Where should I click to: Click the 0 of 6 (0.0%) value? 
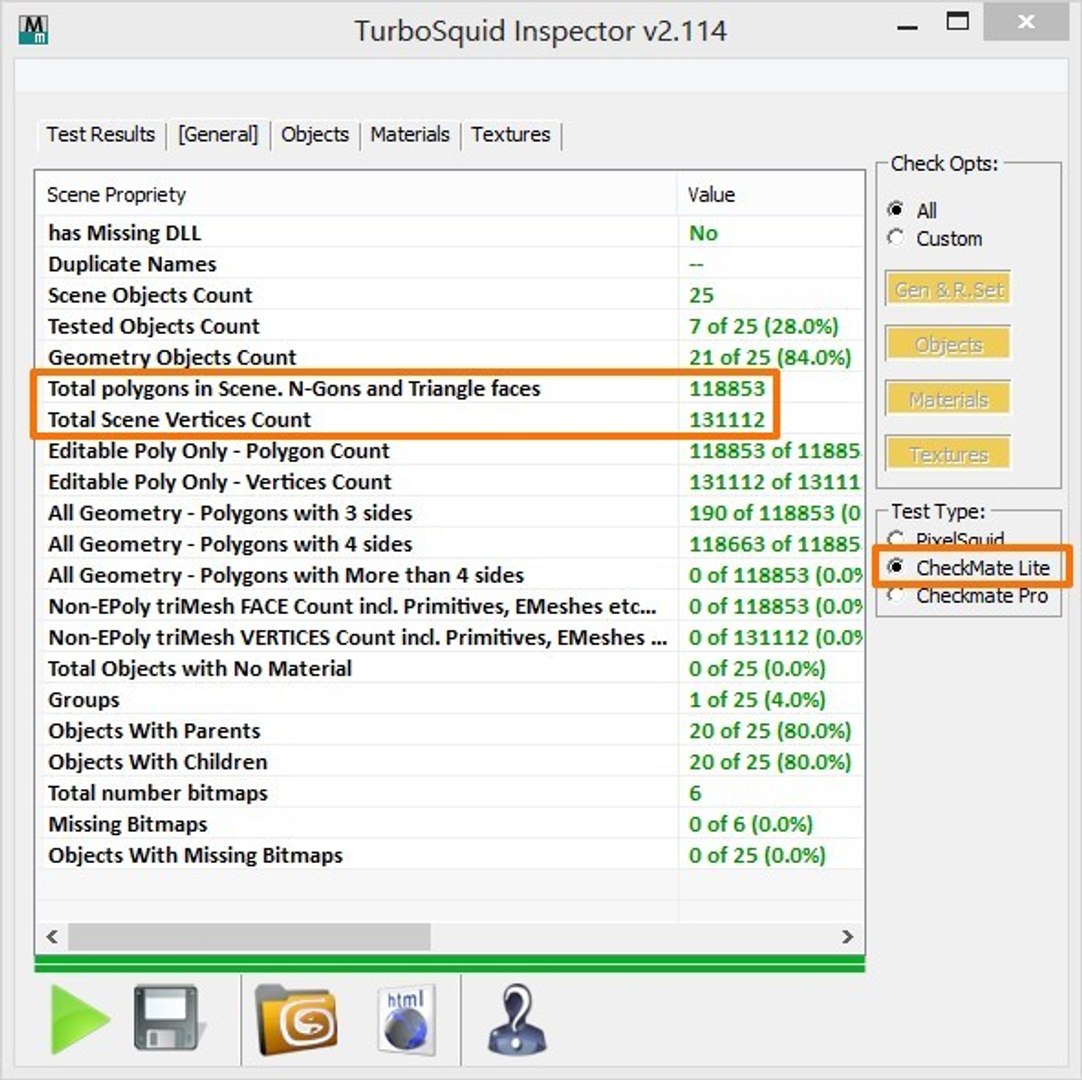751,824
